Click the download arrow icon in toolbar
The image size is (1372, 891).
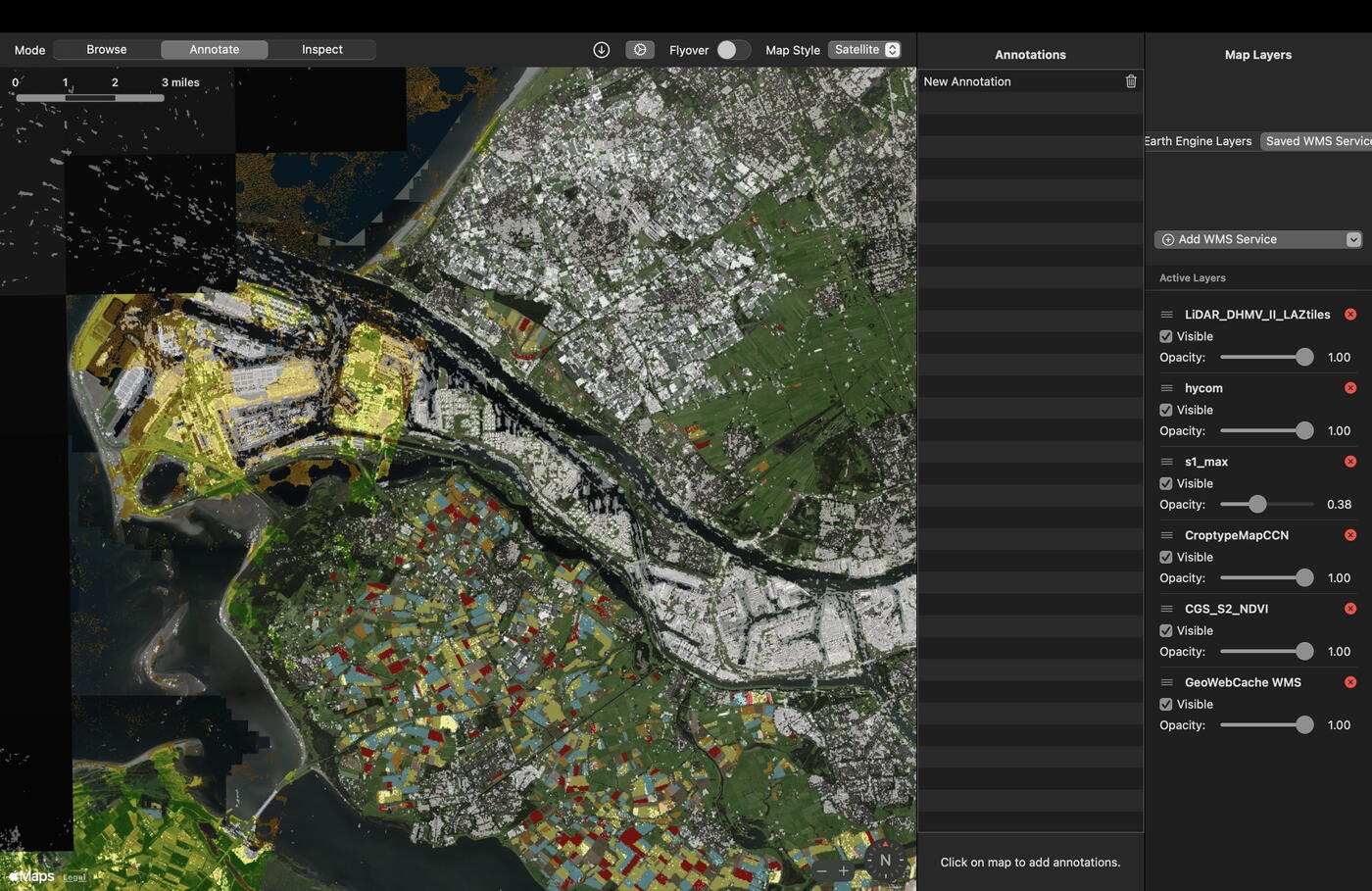point(602,50)
